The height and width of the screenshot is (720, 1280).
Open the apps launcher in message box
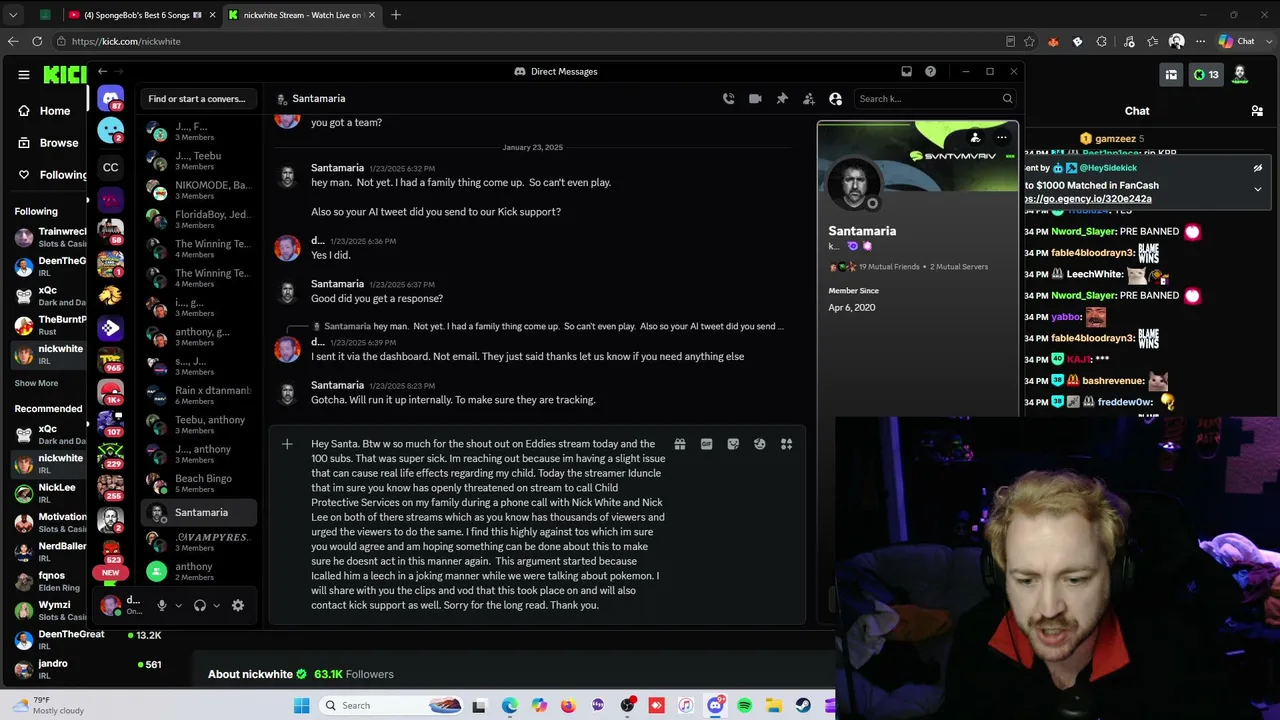(787, 444)
